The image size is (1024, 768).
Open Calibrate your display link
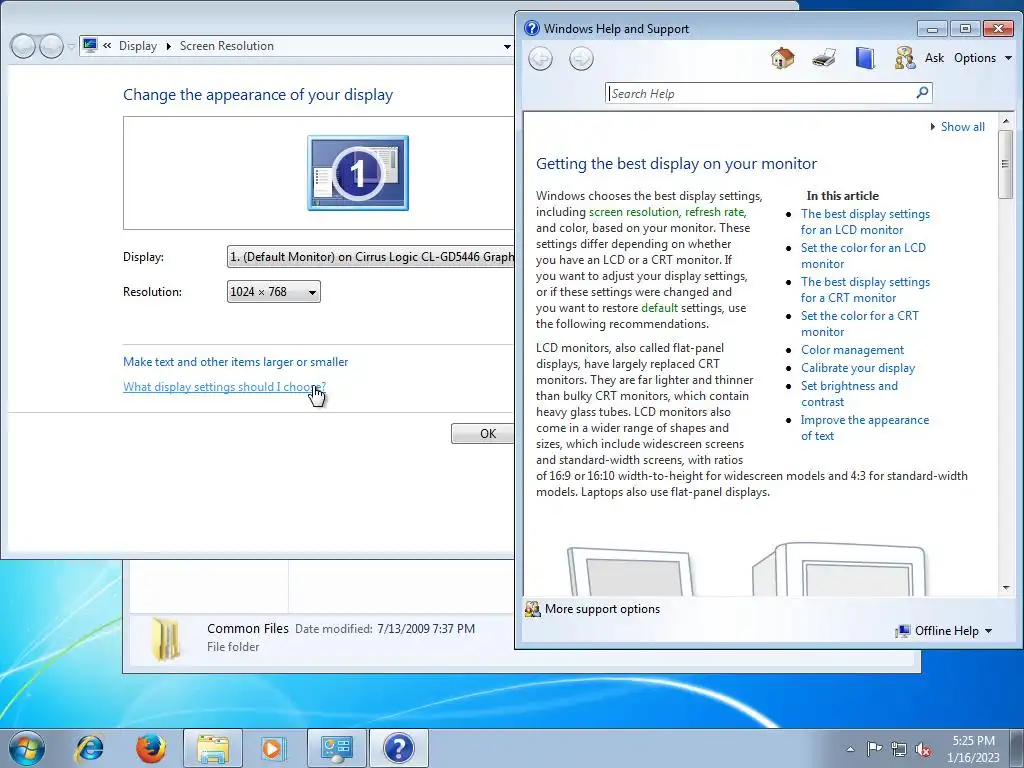[x=857, y=368]
